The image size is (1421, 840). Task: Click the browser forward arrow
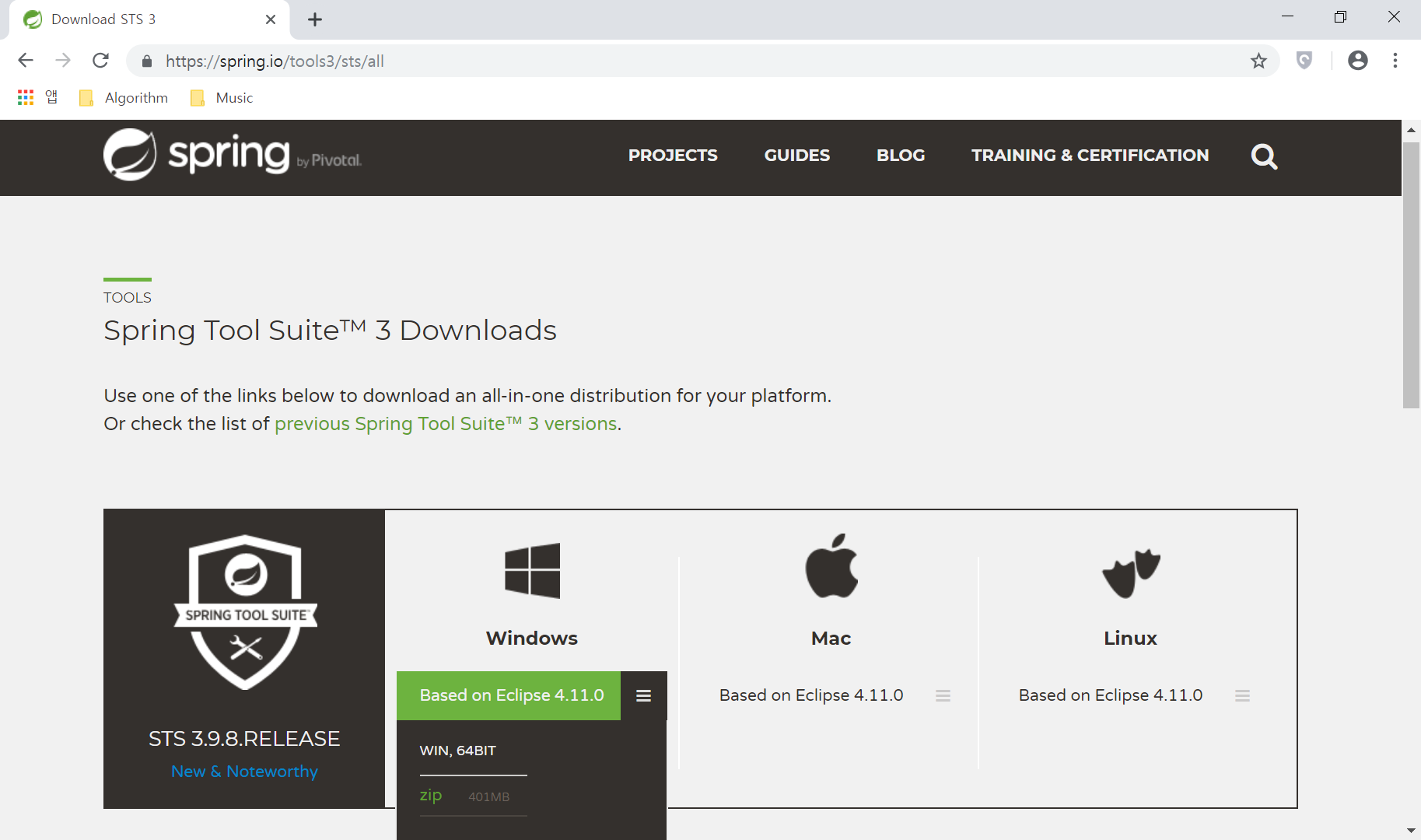[63, 61]
